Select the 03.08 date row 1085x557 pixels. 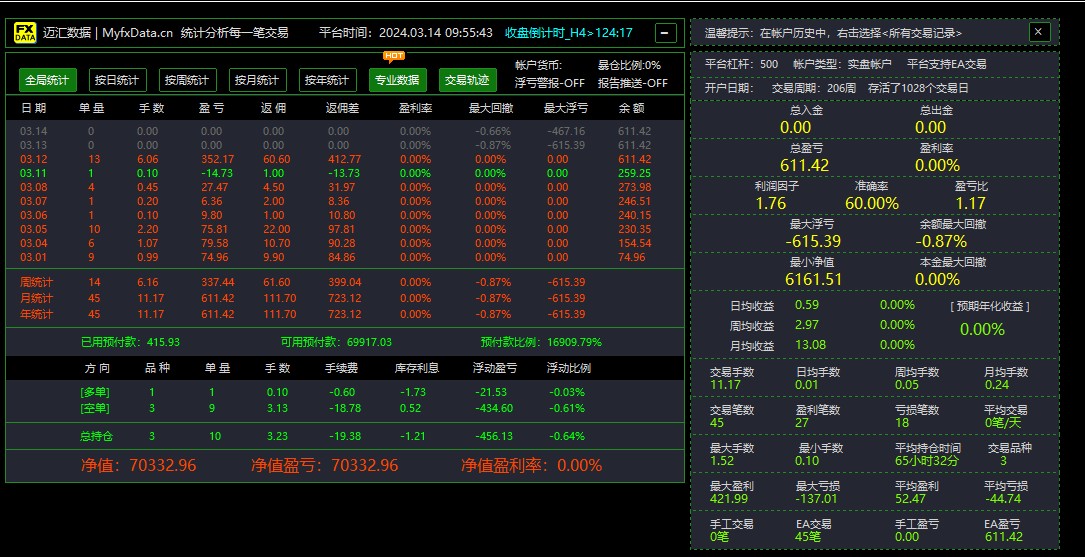coord(345,187)
